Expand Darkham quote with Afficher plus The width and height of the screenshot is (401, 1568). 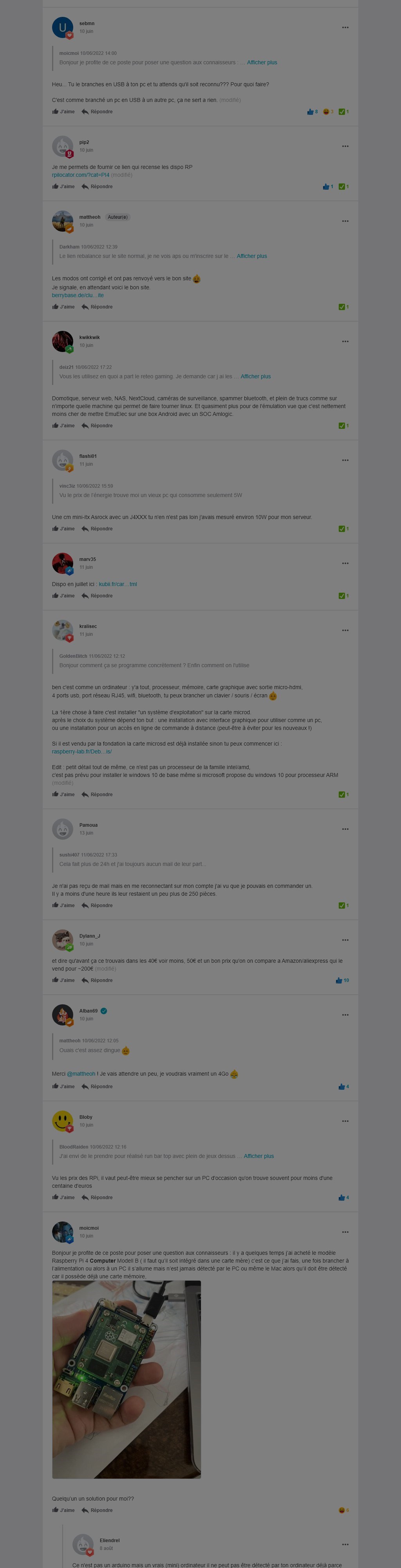pyautogui.click(x=252, y=256)
